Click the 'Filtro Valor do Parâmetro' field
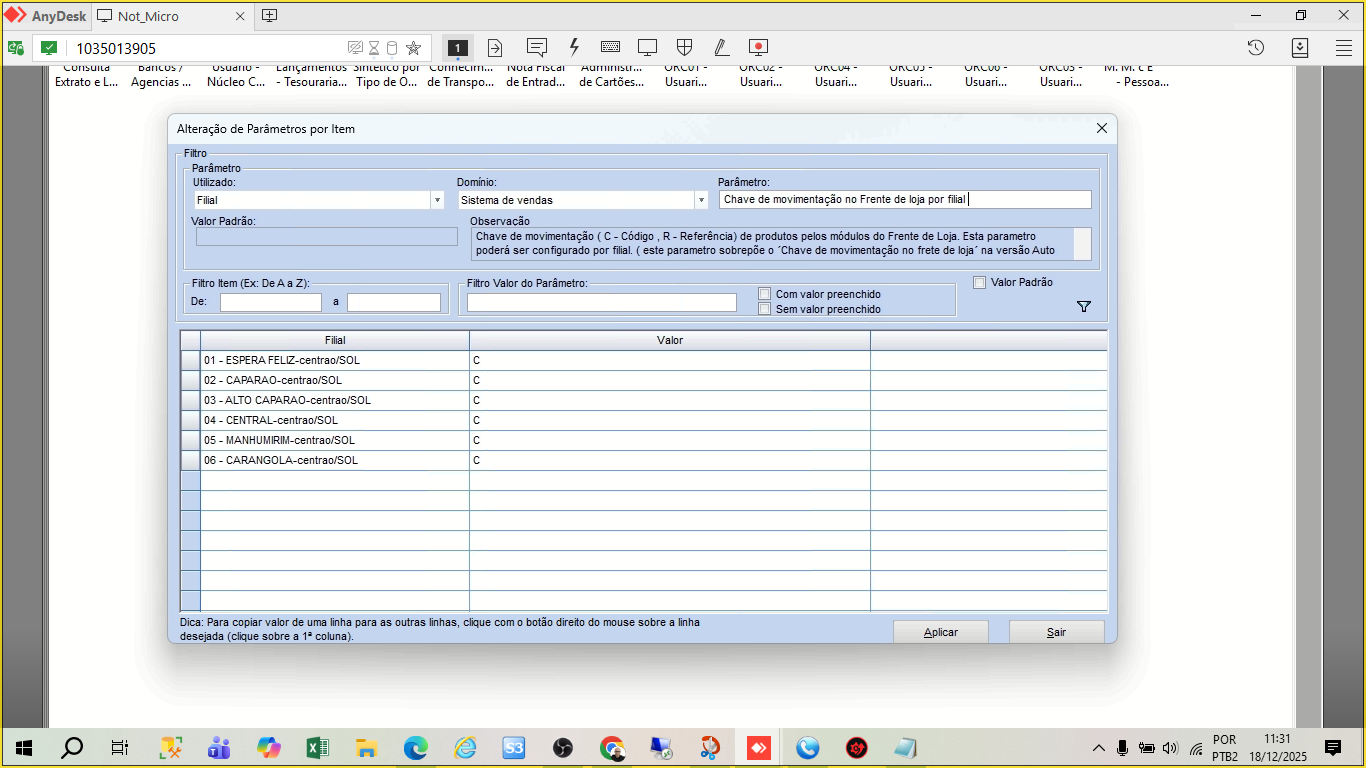Screen dimensions: 1366x768 coord(601,302)
